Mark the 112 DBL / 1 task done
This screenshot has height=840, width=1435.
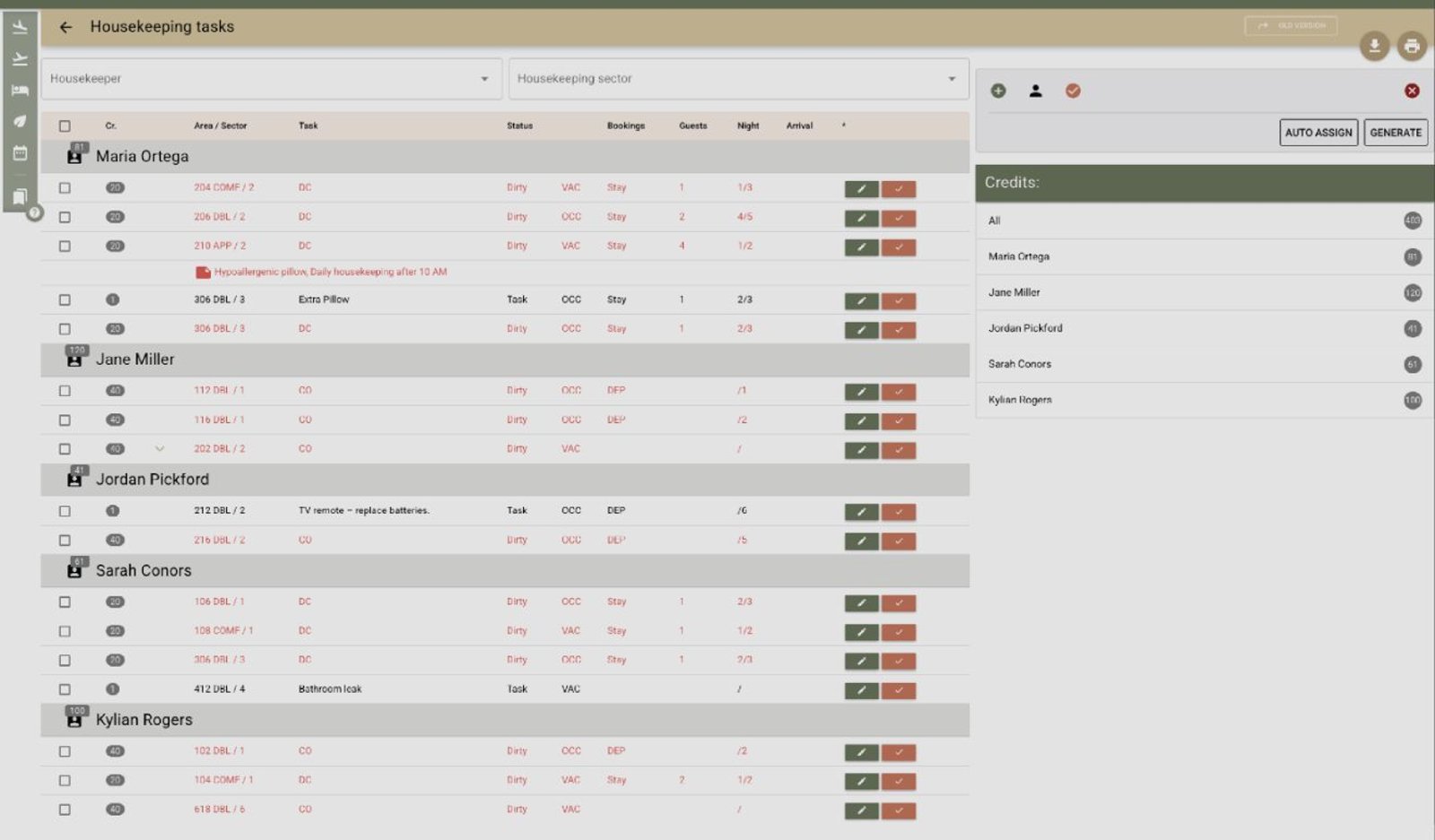pyautogui.click(x=899, y=392)
